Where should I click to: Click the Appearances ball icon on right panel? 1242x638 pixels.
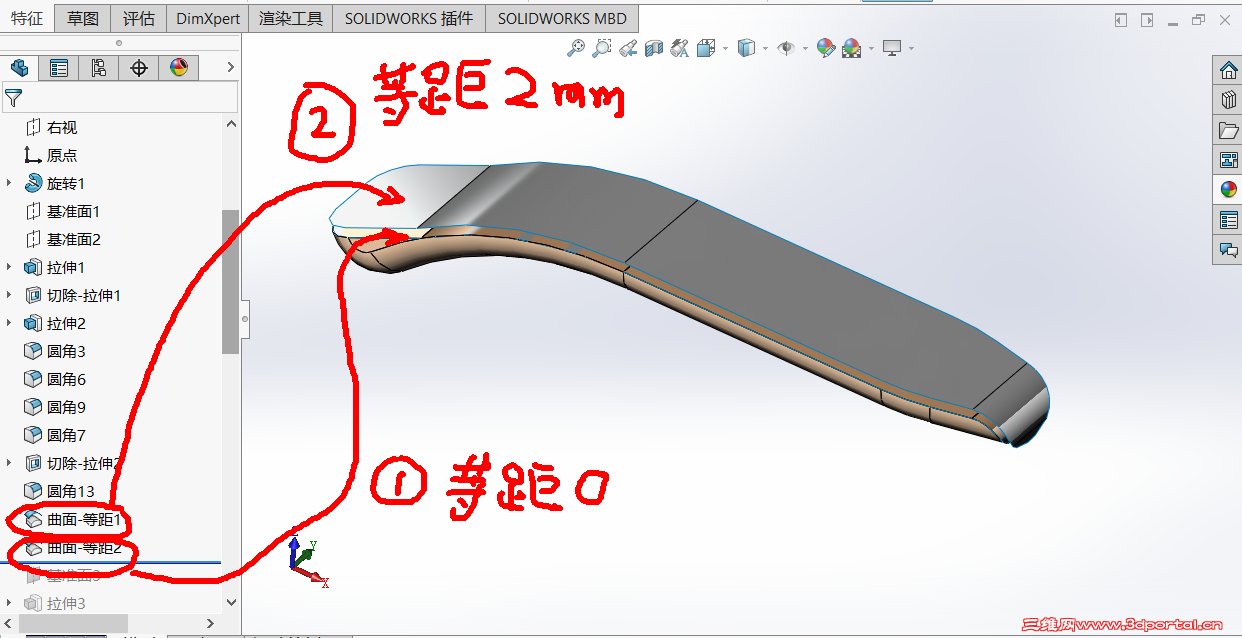point(1227,188)
